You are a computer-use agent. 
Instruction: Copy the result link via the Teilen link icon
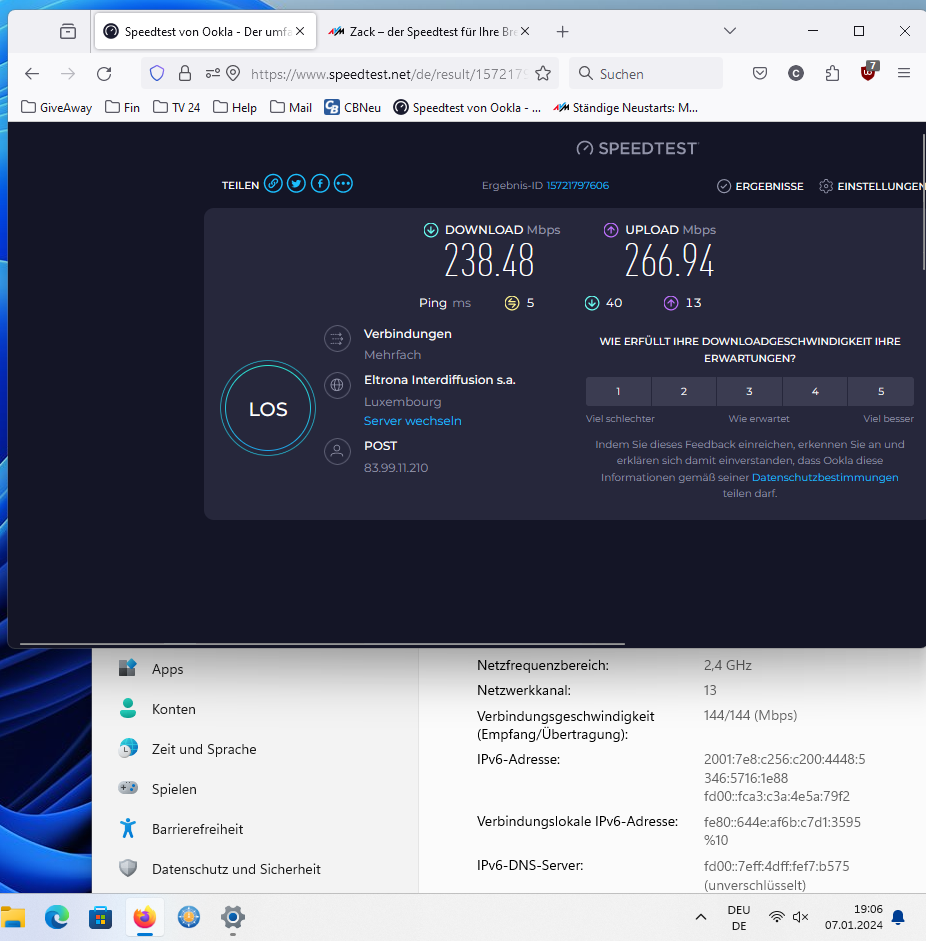[x=273, y=184]
